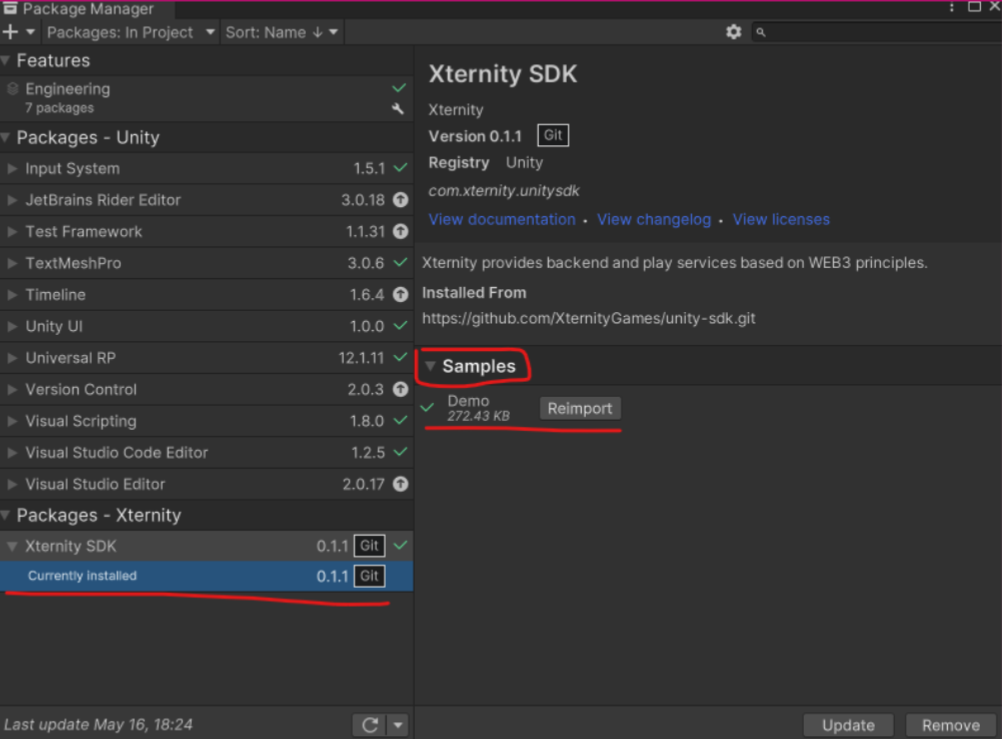Image resolution: width=1002 pixels, height=739 pixels.
Task: Click the Timeline update available icon
Action: pyautogui.click(x=400, y=295)
